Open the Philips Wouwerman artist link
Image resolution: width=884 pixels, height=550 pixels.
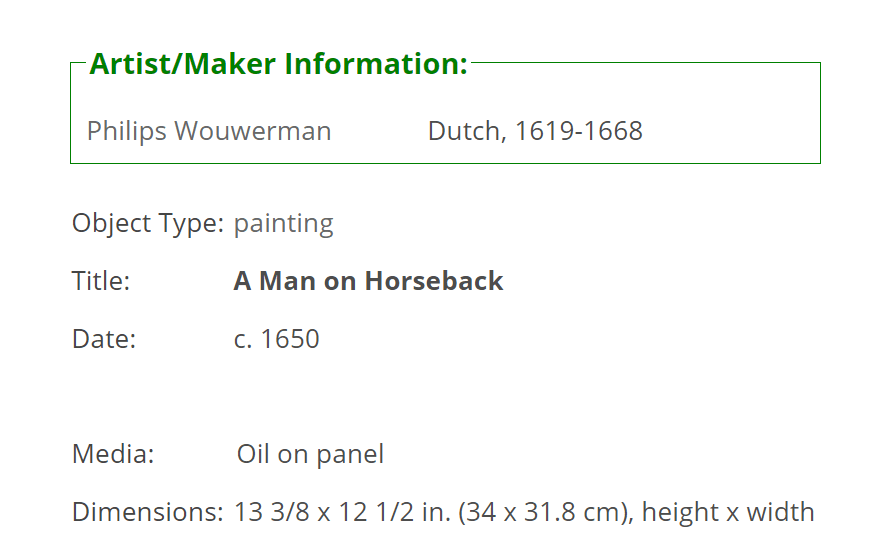(209, 132)
